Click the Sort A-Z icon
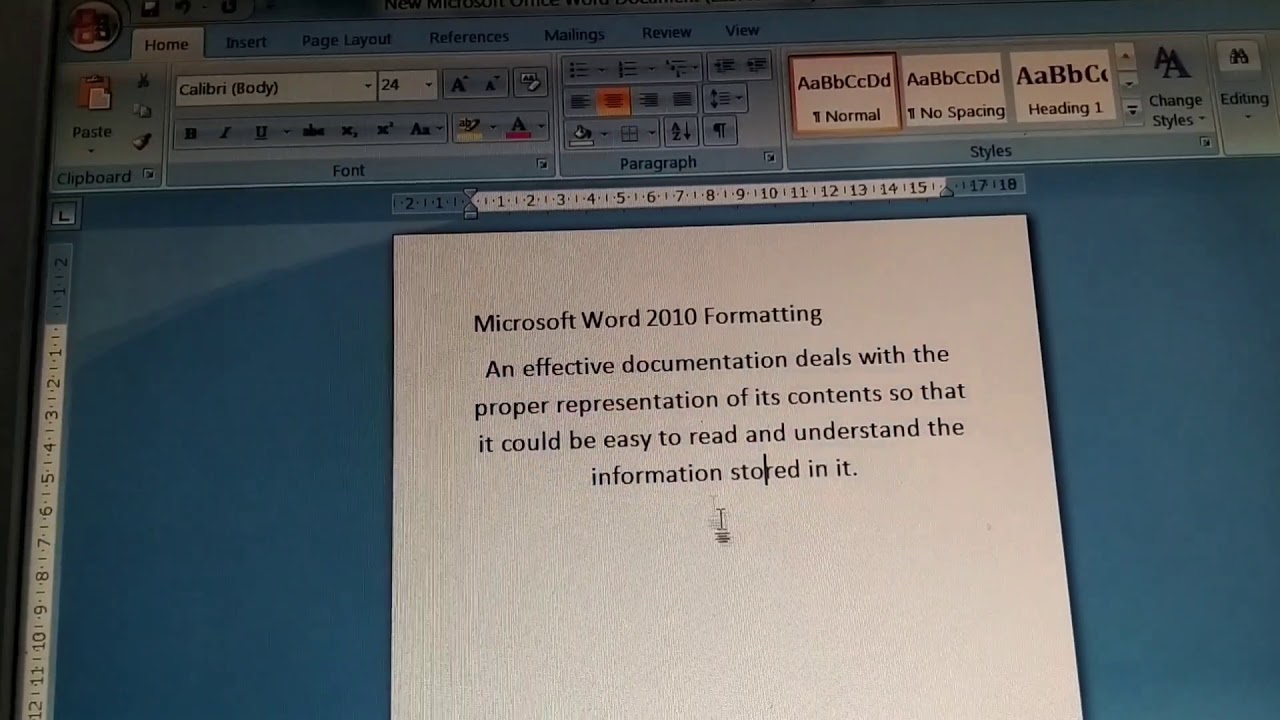 (680, 131)
